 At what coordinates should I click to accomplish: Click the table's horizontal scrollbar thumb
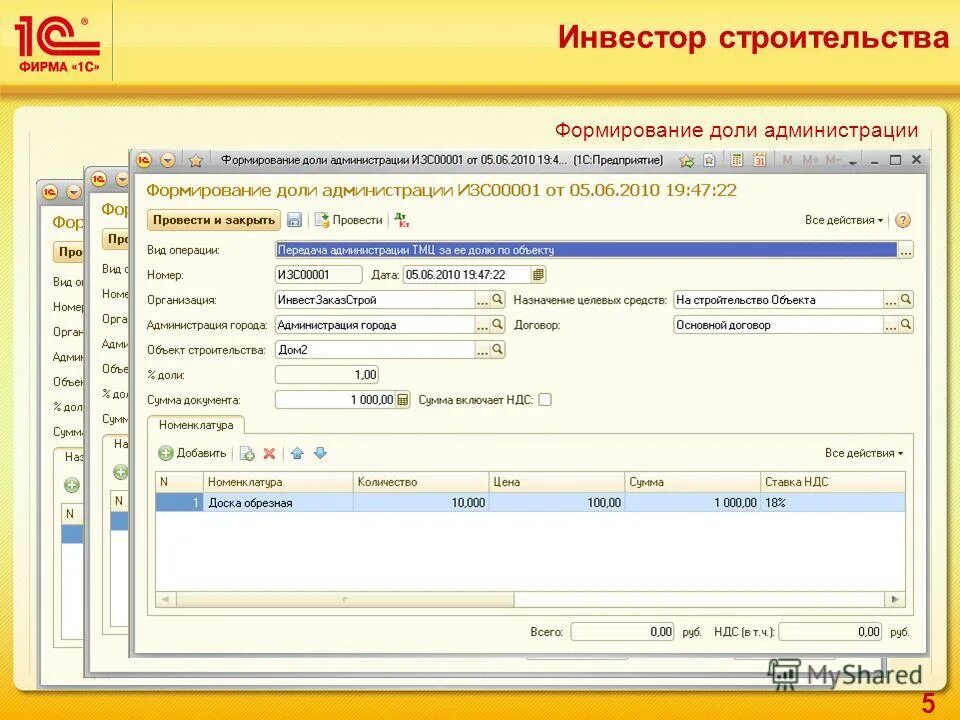point(345,599)
